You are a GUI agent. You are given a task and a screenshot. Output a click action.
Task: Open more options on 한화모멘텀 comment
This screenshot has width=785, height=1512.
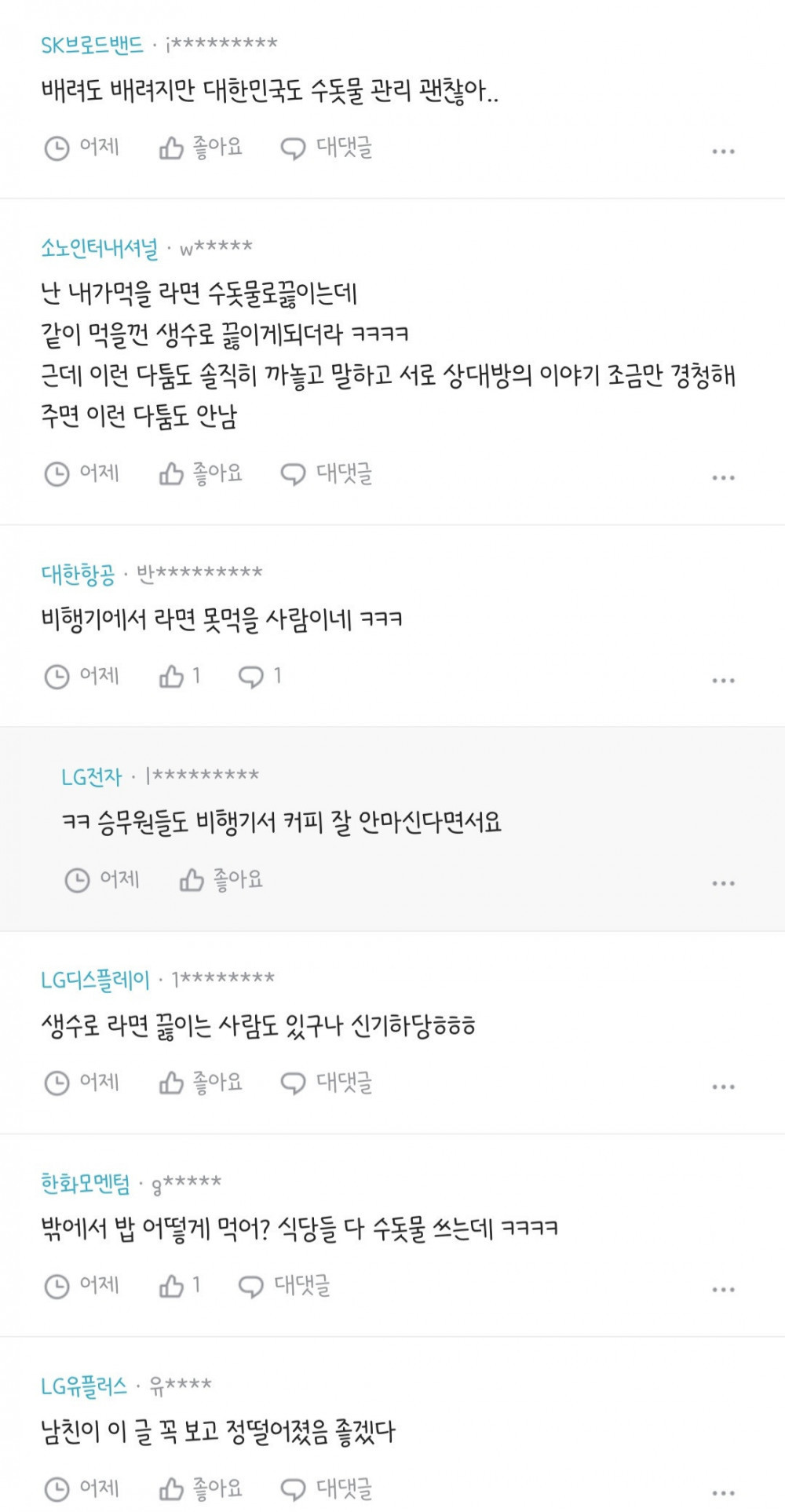click(x=723, y=1290)
